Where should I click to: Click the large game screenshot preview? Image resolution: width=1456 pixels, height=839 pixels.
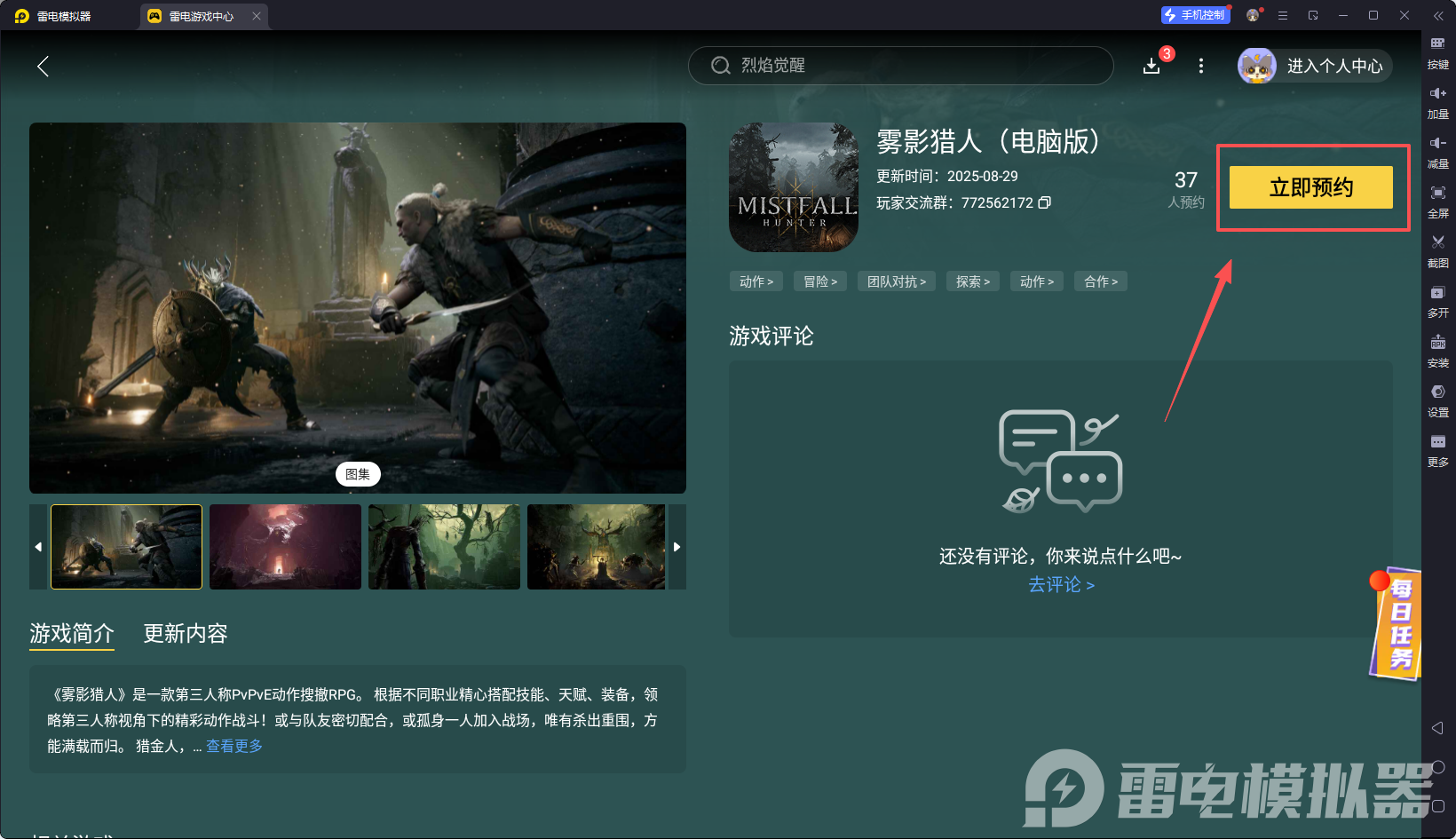[358, 308]
